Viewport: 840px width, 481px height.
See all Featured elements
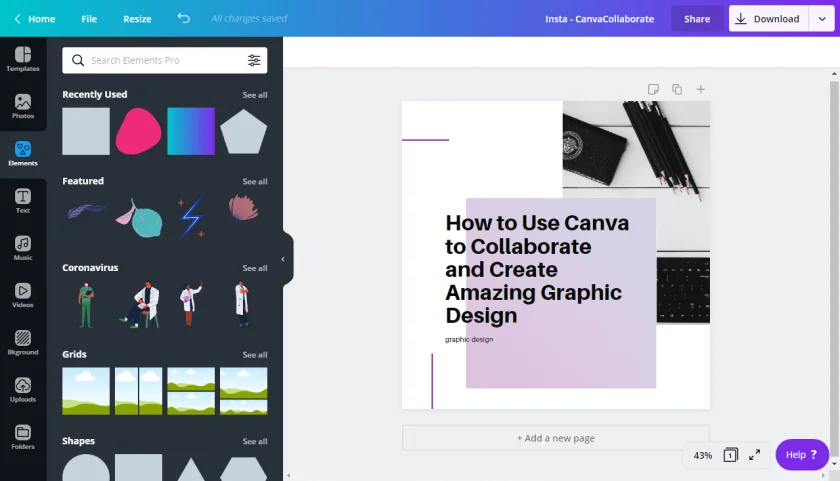point(254,182)
